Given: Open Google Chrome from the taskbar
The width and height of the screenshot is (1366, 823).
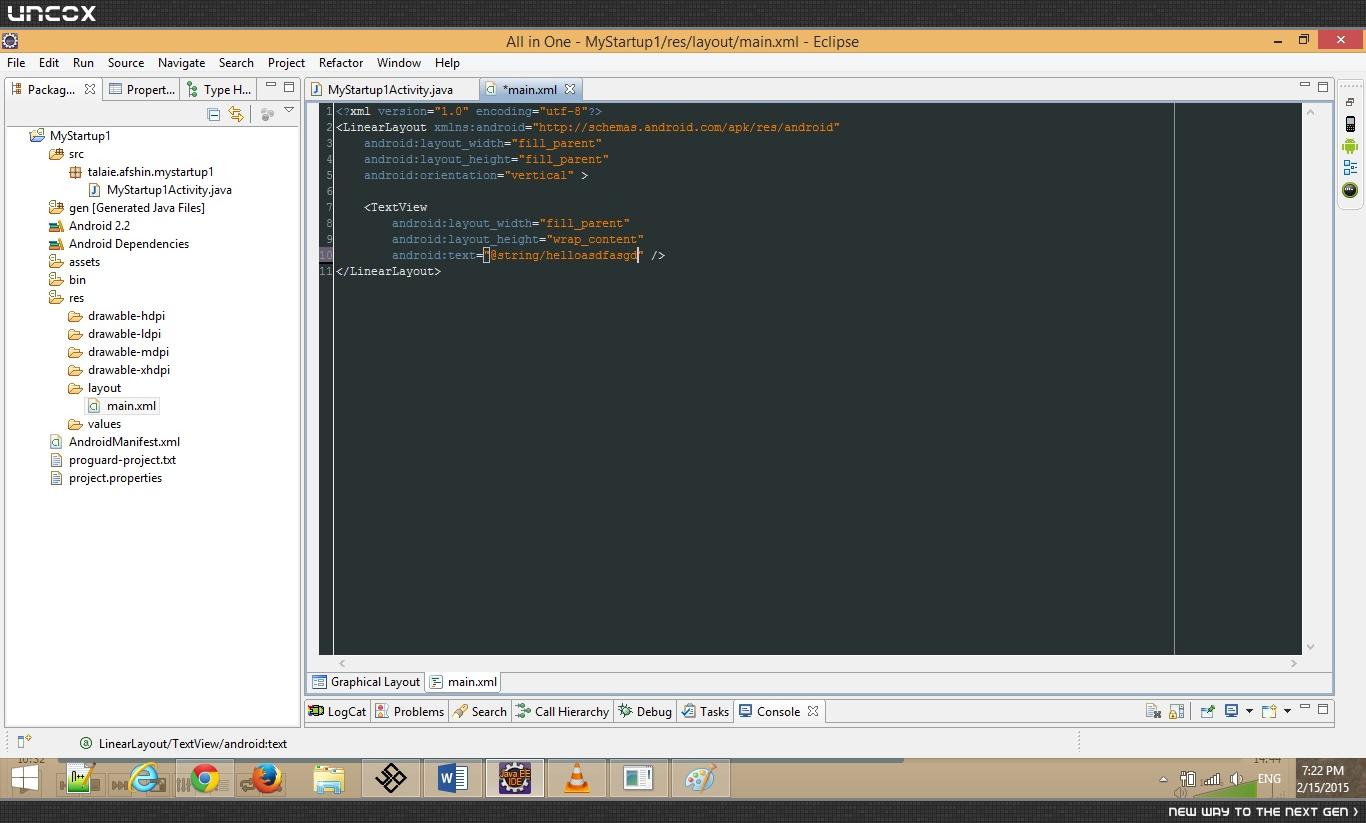Looking at the screenshot, I should (x=205, y=778).
